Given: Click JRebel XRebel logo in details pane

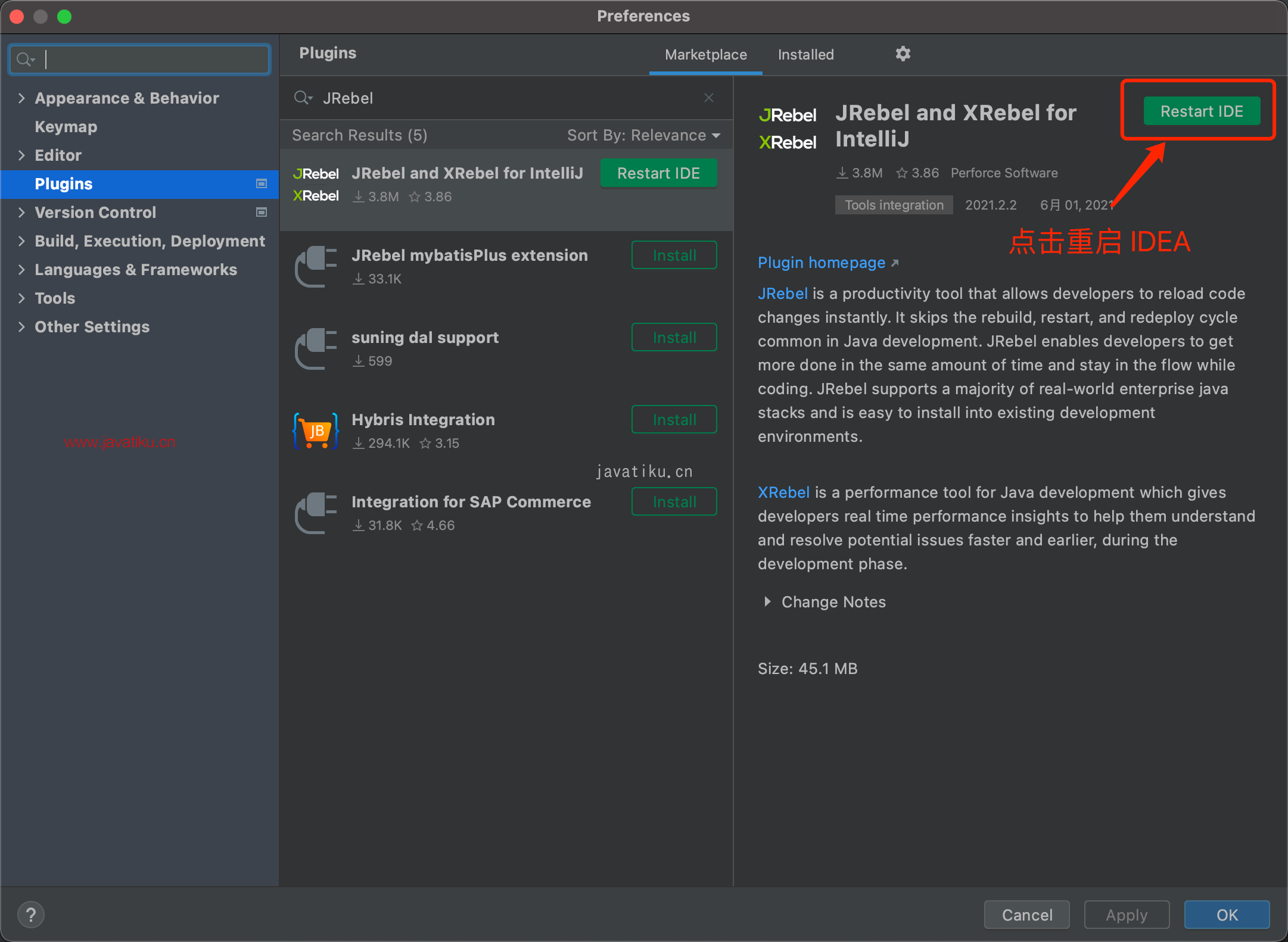Looking at the screenshot, I should (788, 129).
